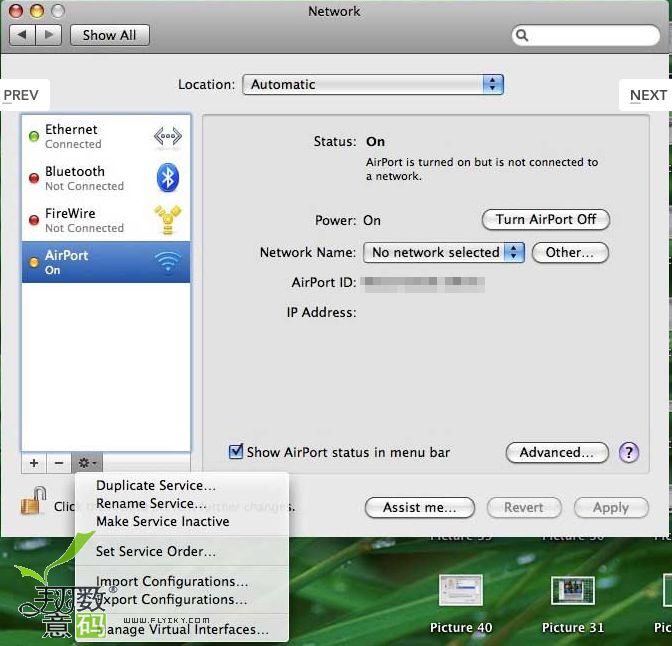Click the blue Bluetooth icon
The height and width of the screenshot is (646, 672).
(168, 177)
